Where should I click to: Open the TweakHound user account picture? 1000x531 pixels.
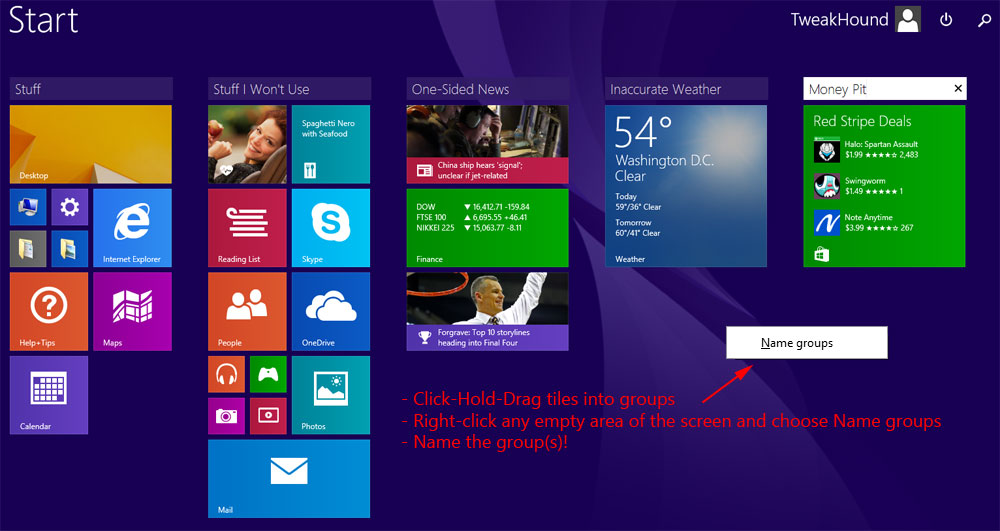point(908,19)
